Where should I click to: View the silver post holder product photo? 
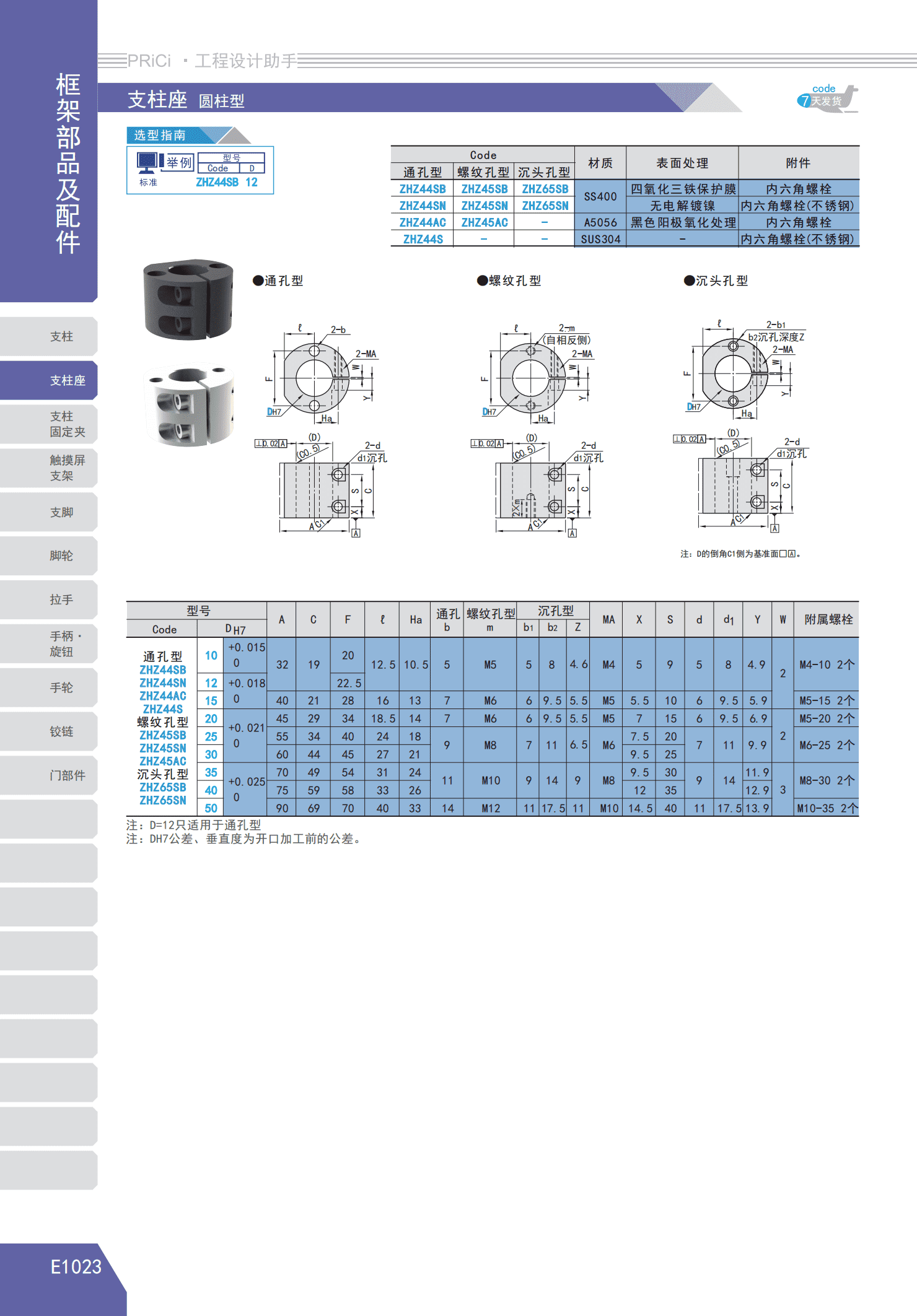click(188, 406)
